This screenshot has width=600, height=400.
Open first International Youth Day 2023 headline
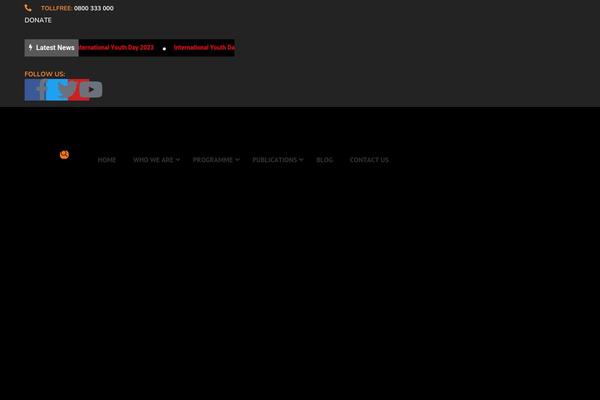click(x=116, y=47)
